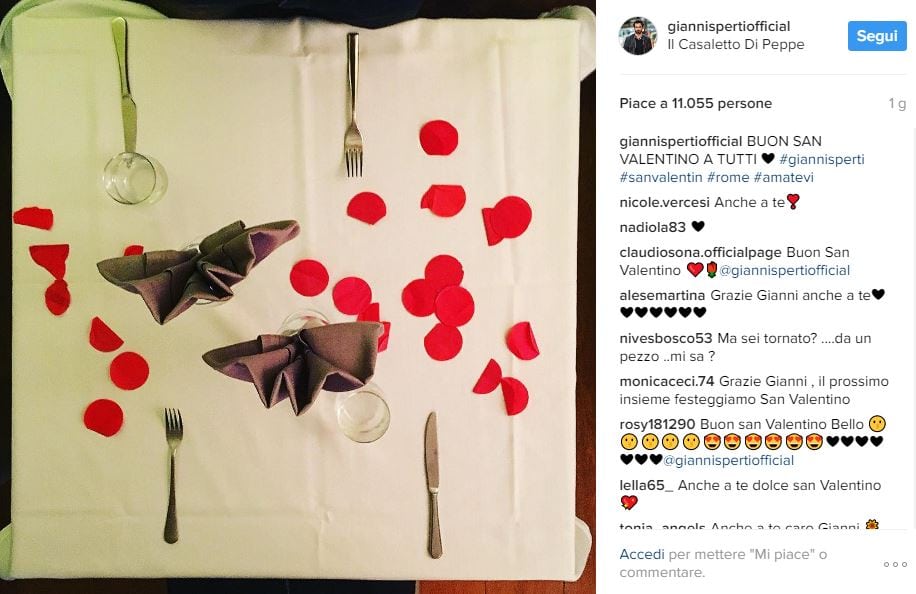Click the Segui follow button
Screen dimensions: 916x594
[x=877, y=36]
